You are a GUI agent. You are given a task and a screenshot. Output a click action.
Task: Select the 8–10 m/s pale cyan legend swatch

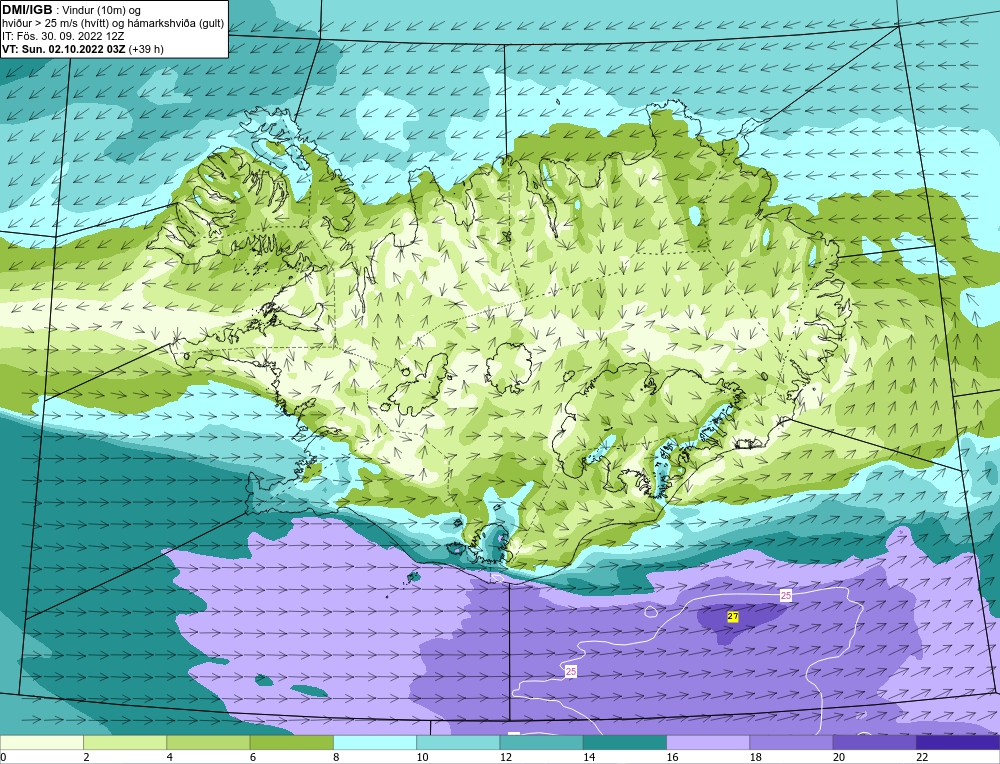(375, 743)
